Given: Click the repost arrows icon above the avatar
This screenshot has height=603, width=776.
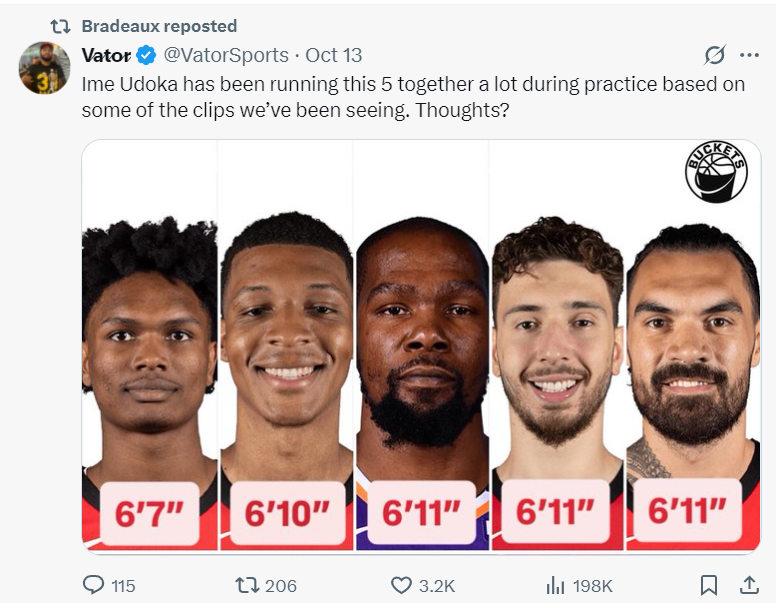Looking at the screenshot, I should [60, 26].
